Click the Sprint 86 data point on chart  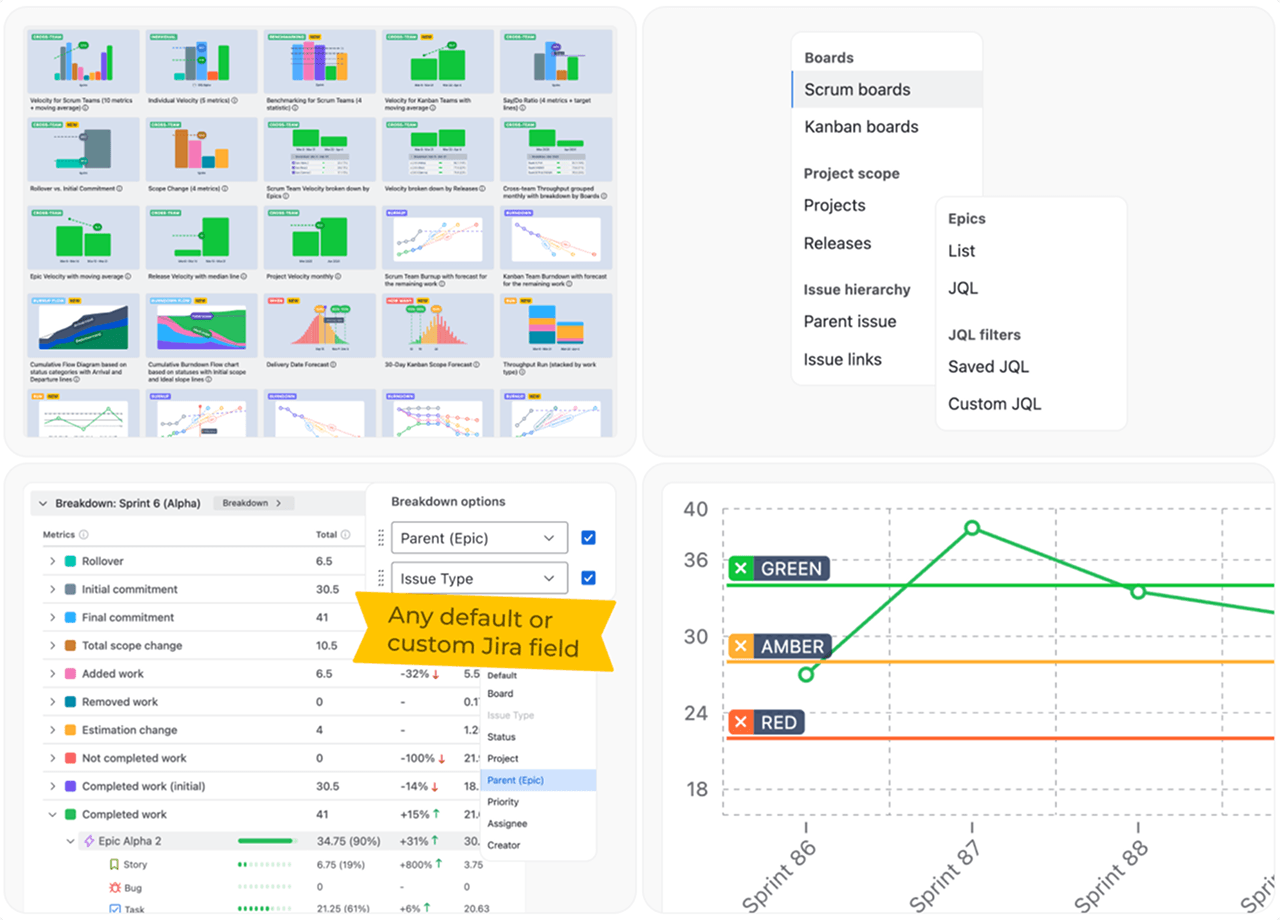coord(806,674)
